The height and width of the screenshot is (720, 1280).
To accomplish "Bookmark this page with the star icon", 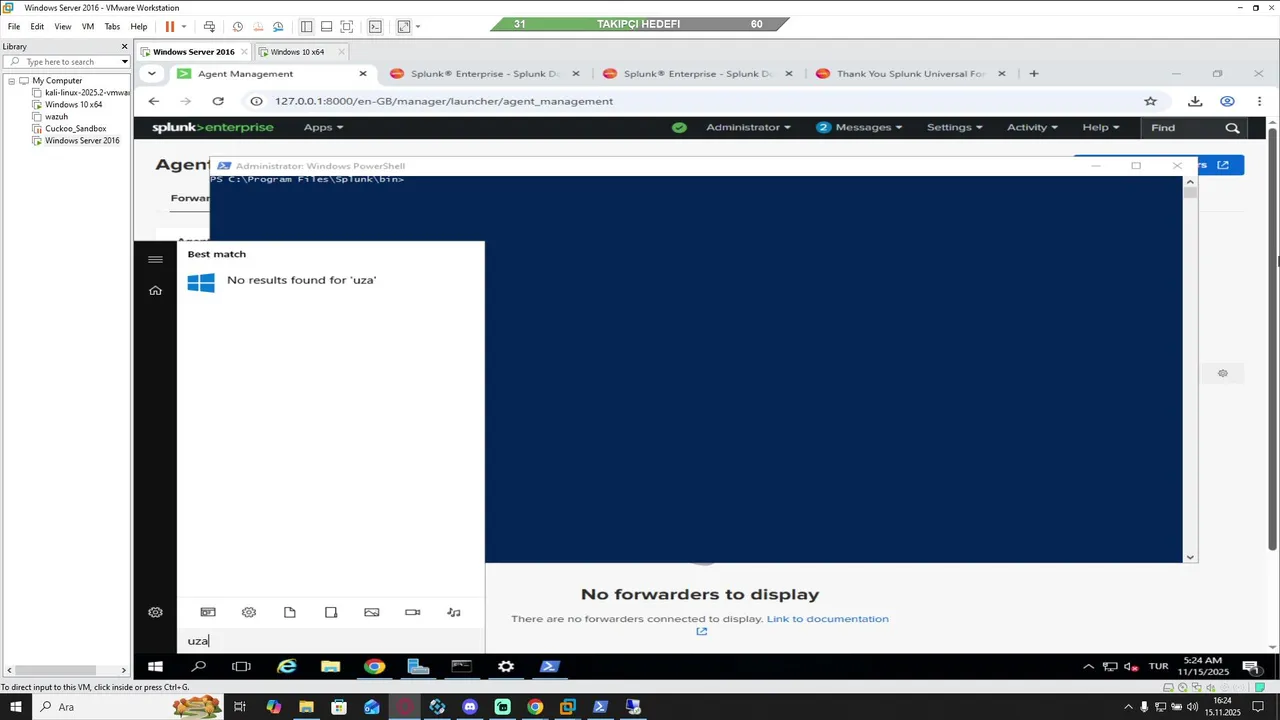I will [x=1151, y=101].
